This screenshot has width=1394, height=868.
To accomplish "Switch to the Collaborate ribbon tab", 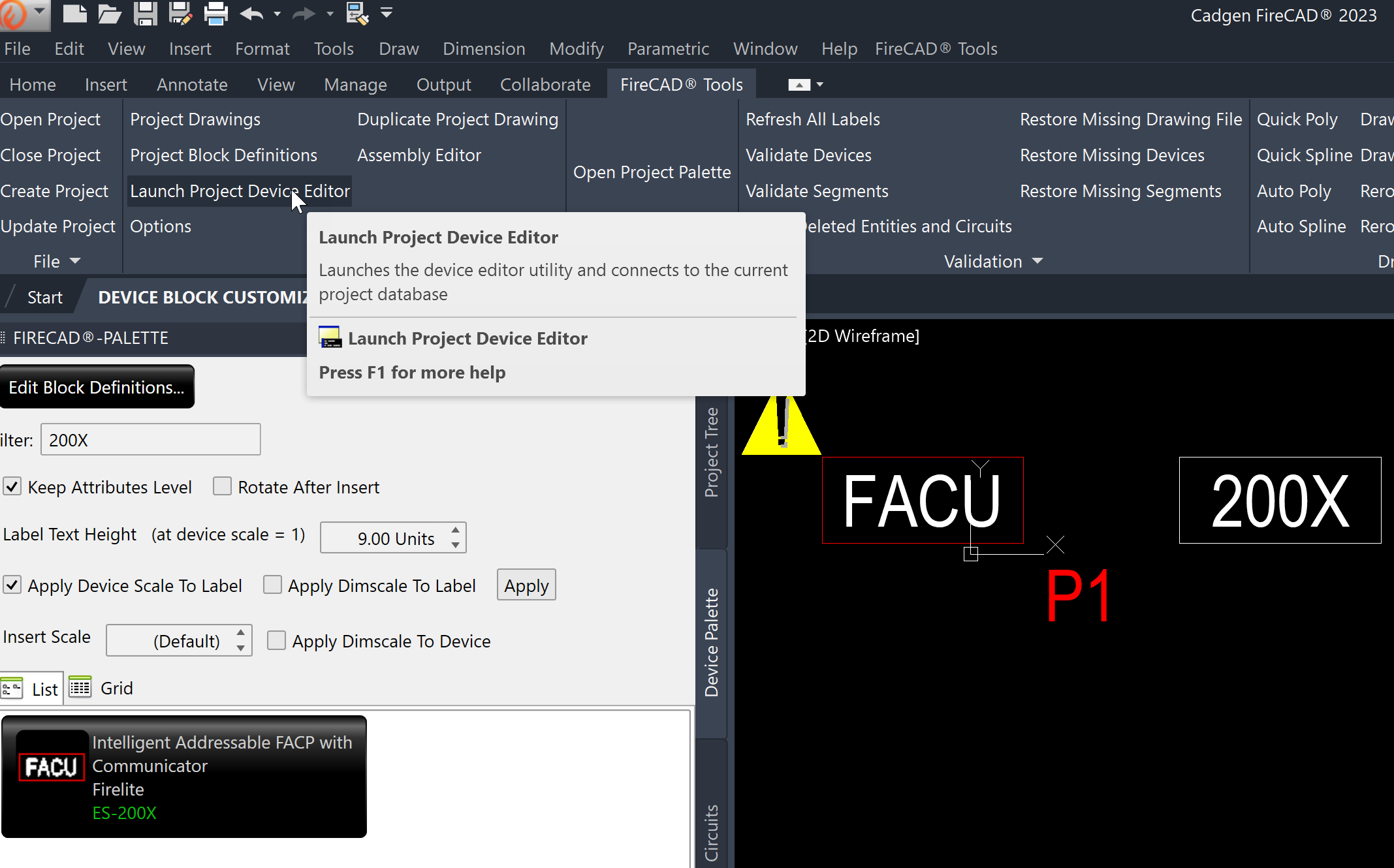I will tap(545, 84).
